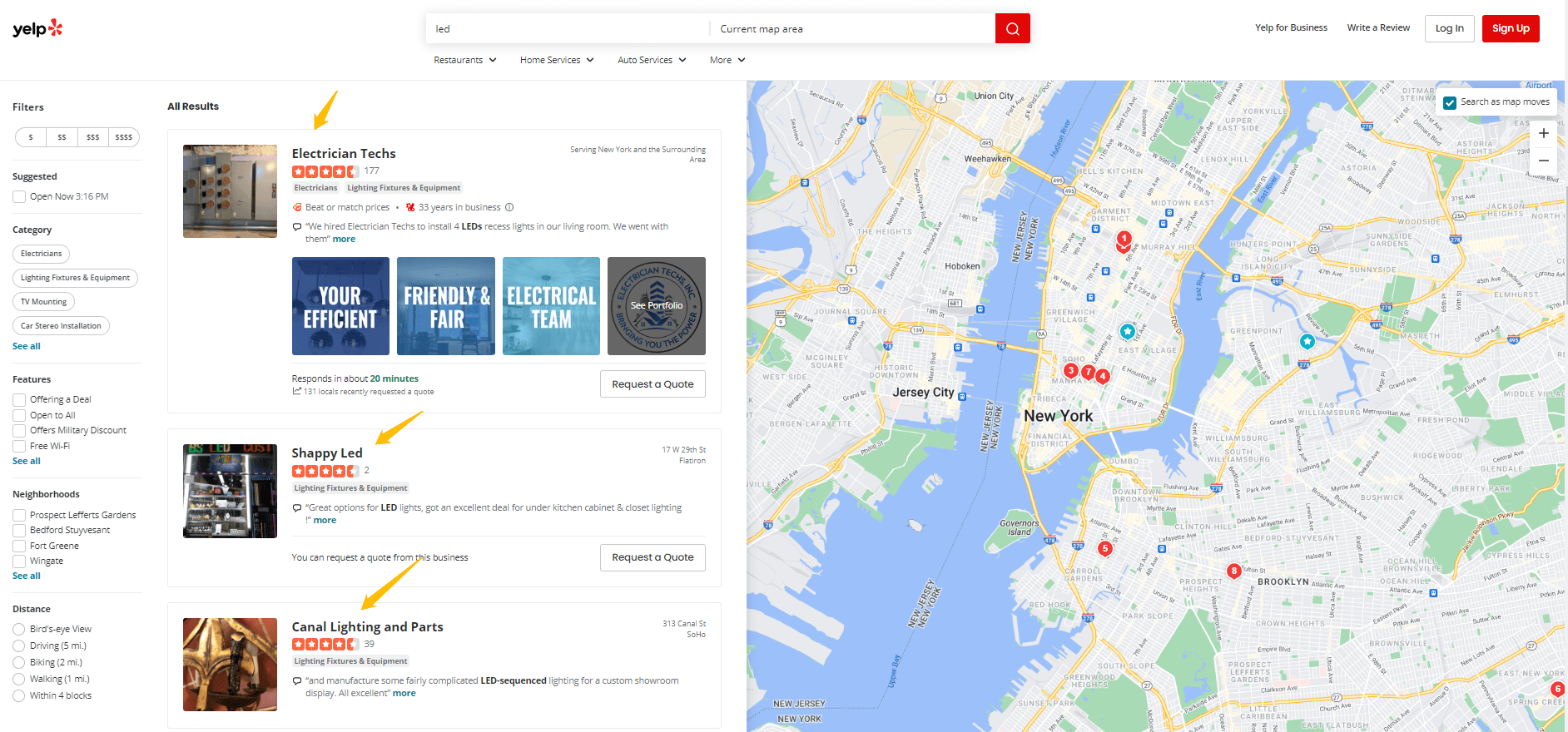Screen dimensions: 1568x732
Task: See all features
Action: click(x=27, y=461)
